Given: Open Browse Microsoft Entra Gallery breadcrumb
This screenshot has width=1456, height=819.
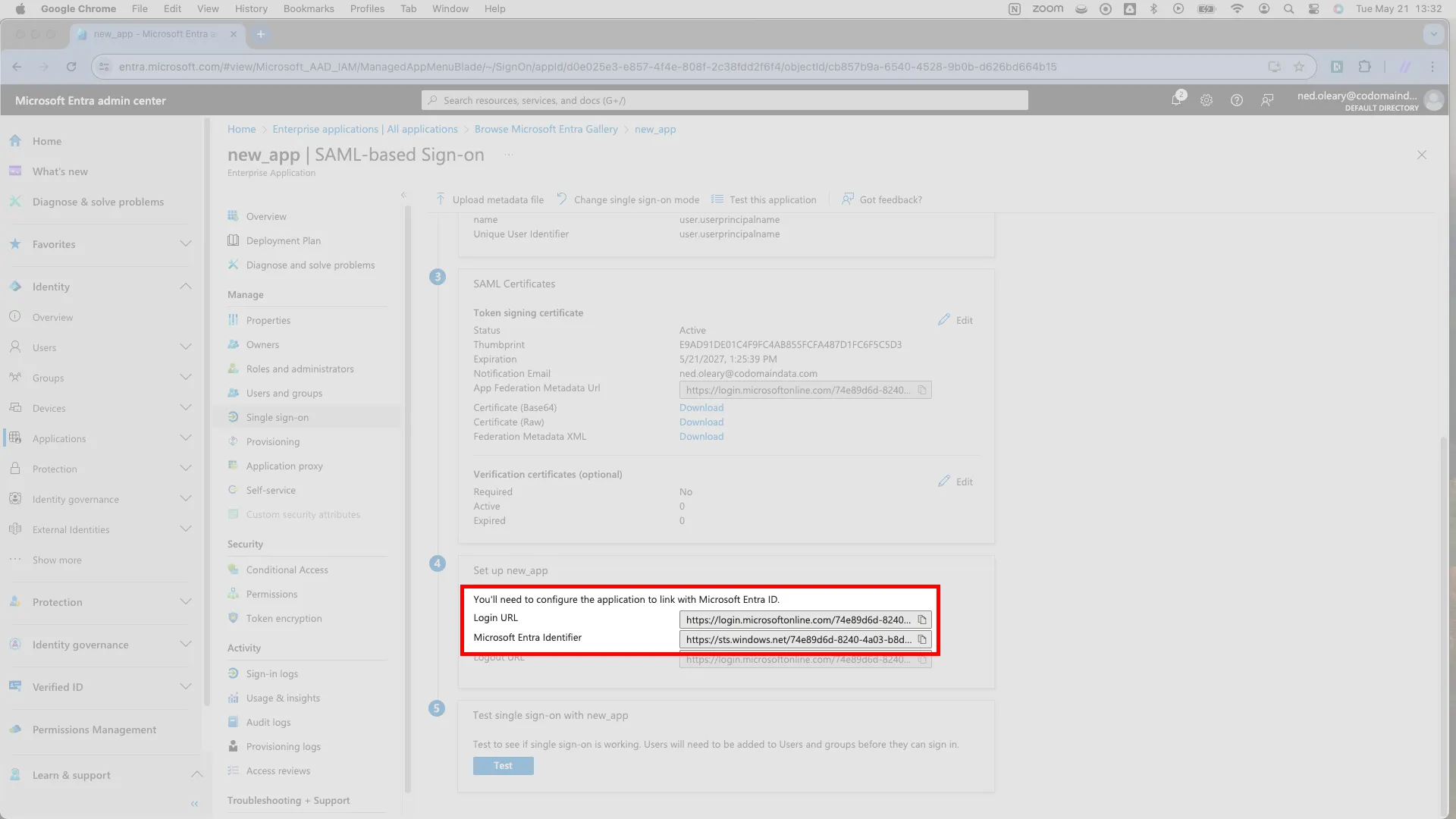Looking at the screenshot, I should pos(546,129).
